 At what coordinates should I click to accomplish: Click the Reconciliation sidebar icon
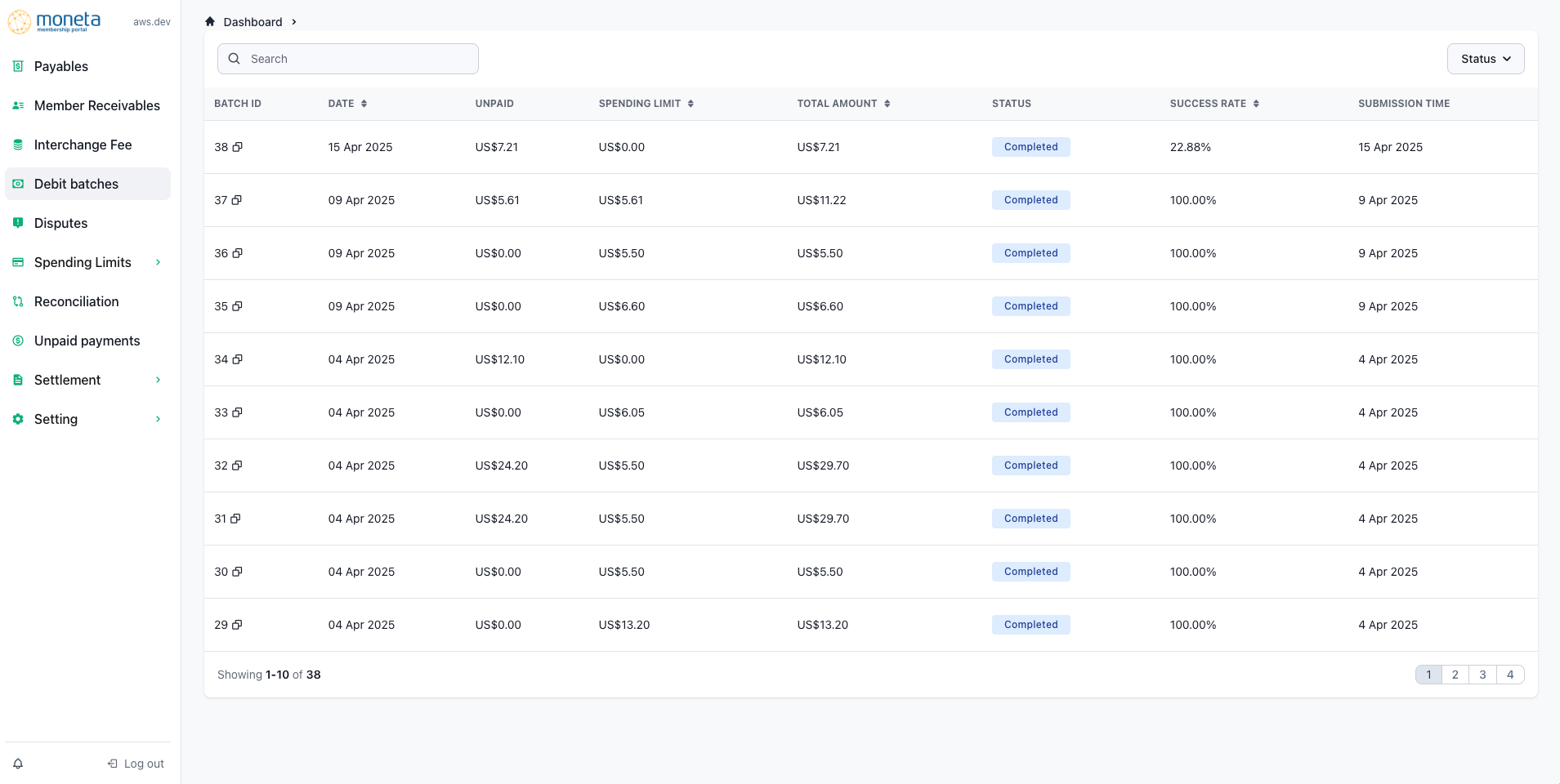18,301
